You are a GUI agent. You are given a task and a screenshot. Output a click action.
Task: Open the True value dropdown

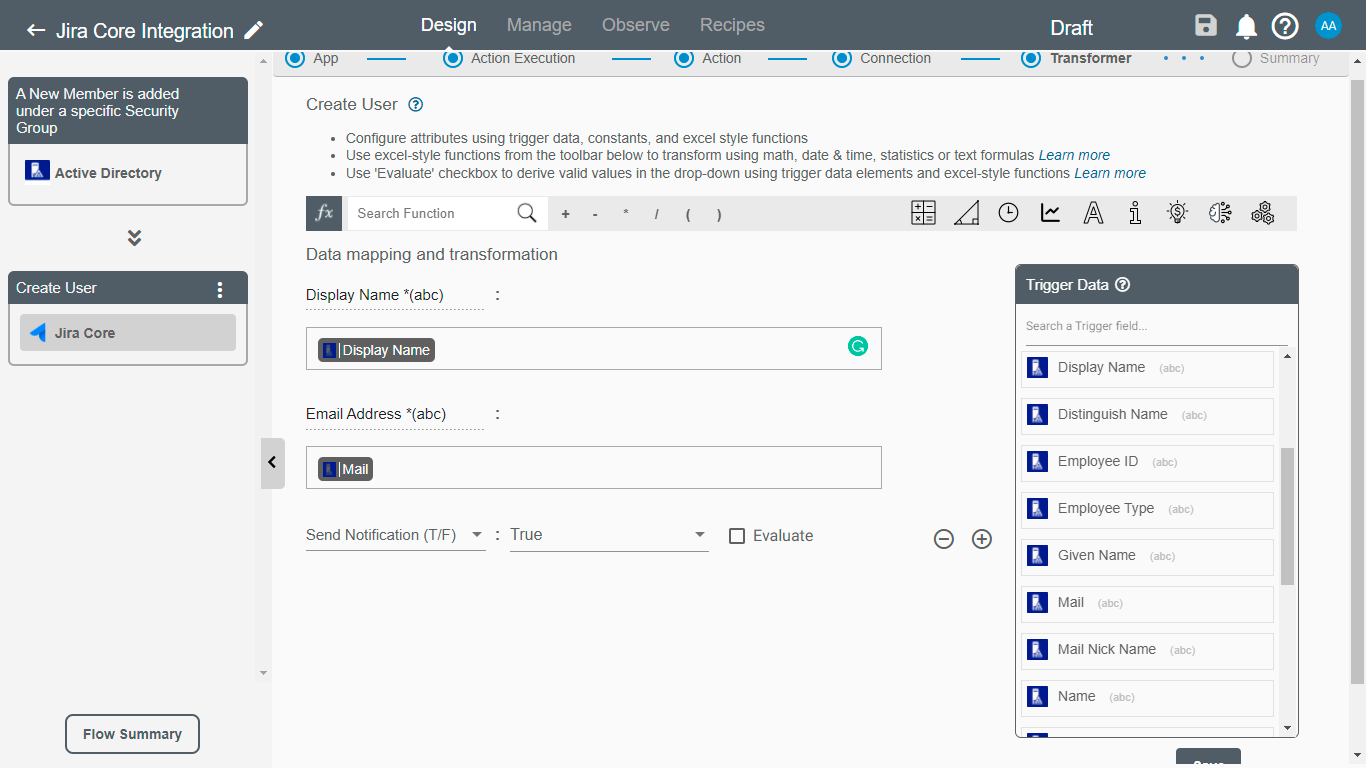[x=609, y=536]
